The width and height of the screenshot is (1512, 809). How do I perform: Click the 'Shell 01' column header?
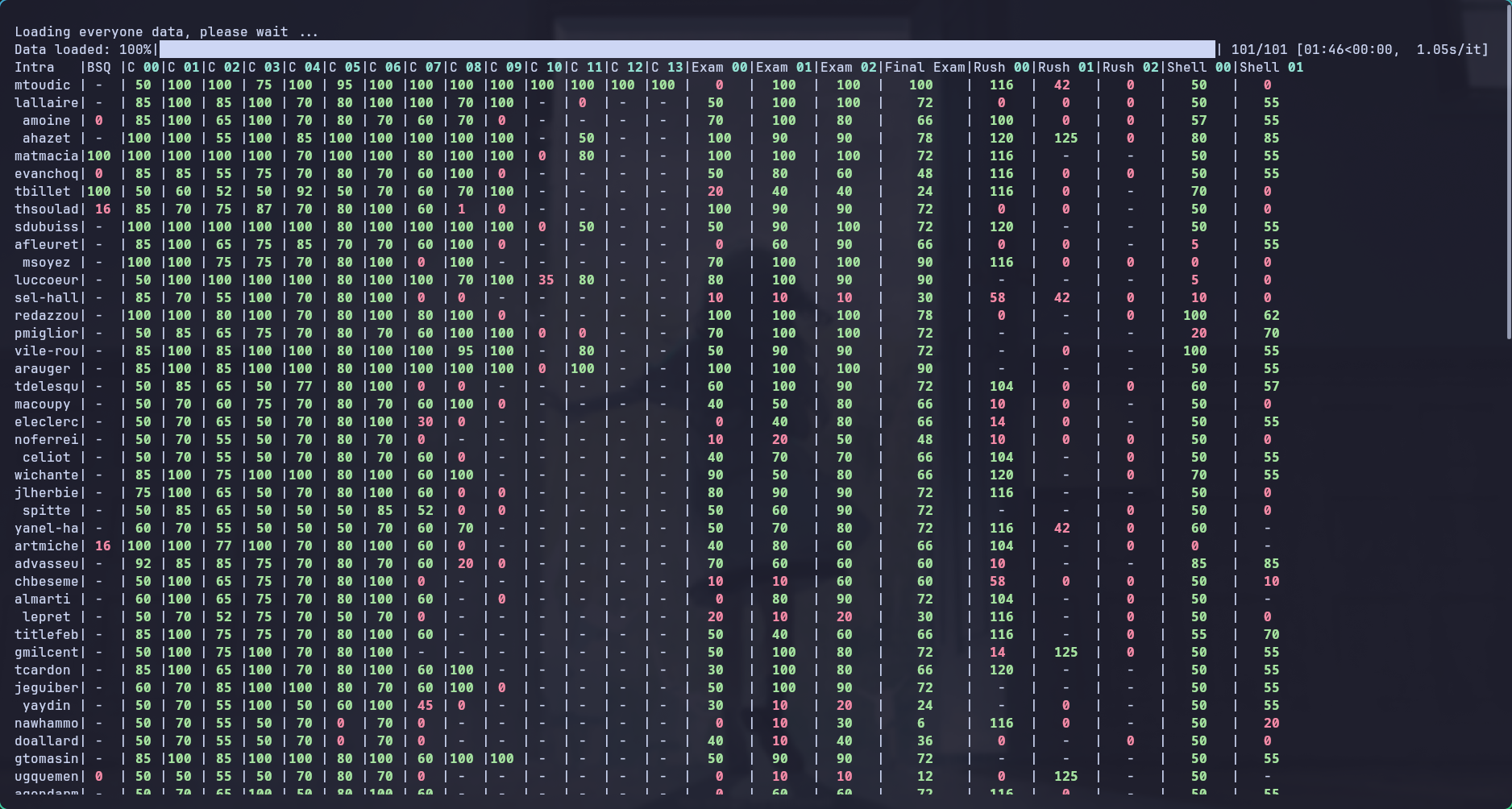pyautogui.click(x=1272, y=67)
